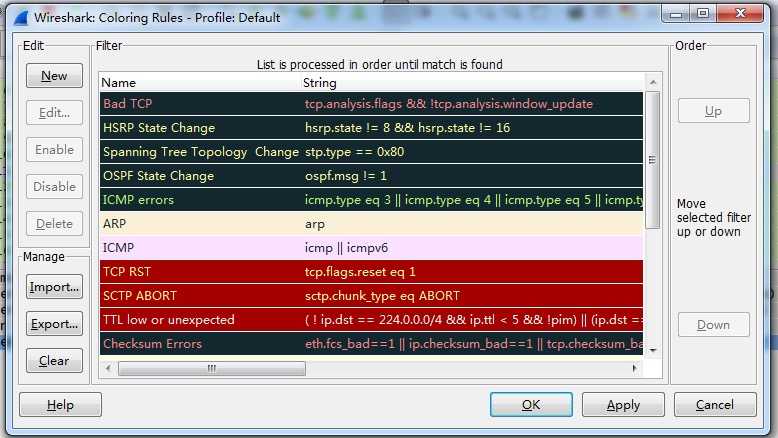
Task: Minimize the Coloring Rules window
Action: point(676,13)
